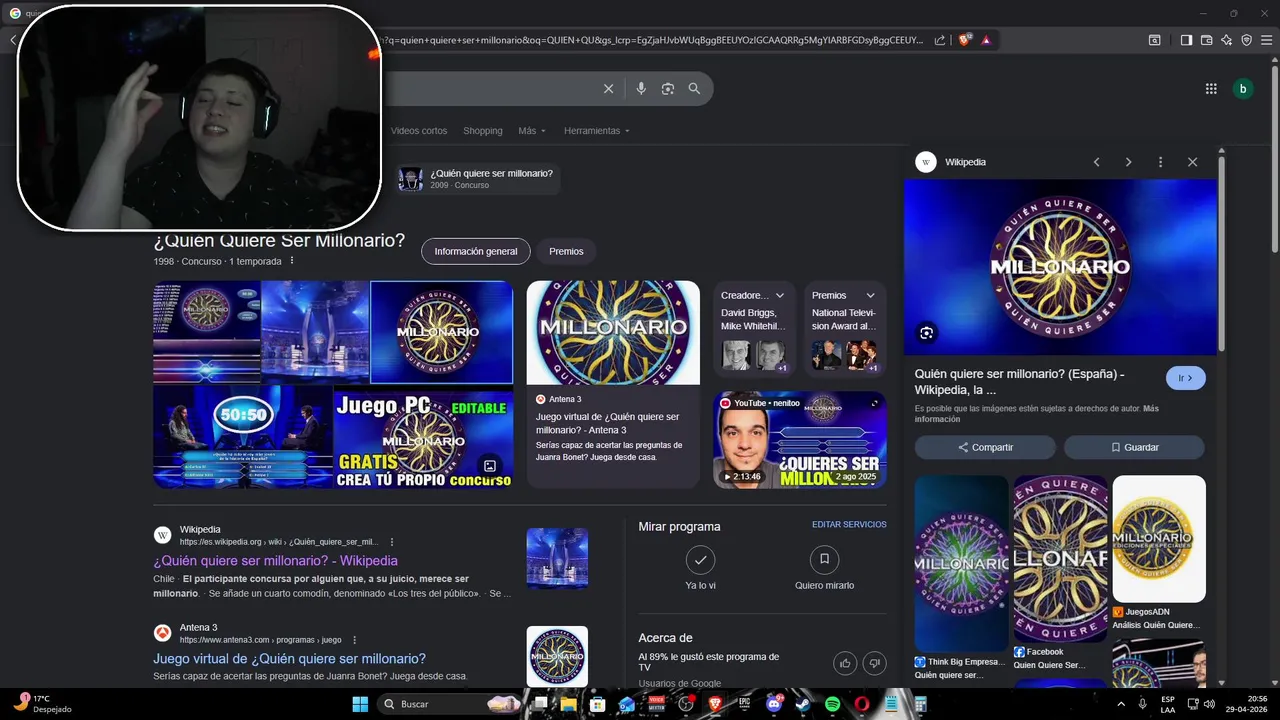Click 'Más información' copyright link
The image size is (1280, 720).
pos(1036,414)
